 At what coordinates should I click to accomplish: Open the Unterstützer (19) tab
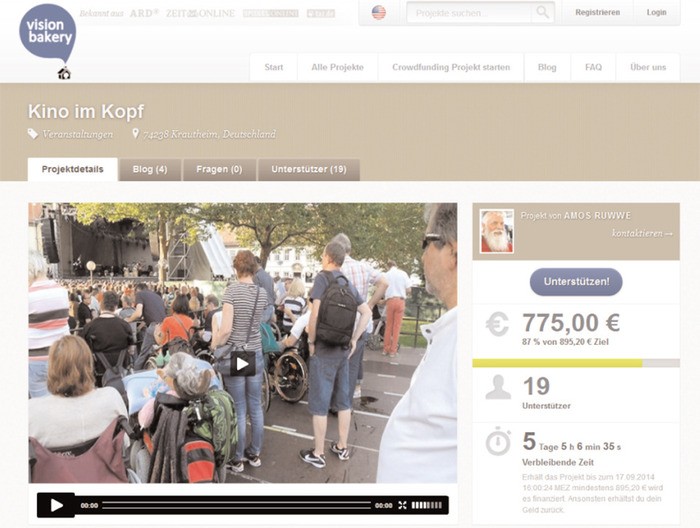309,170
